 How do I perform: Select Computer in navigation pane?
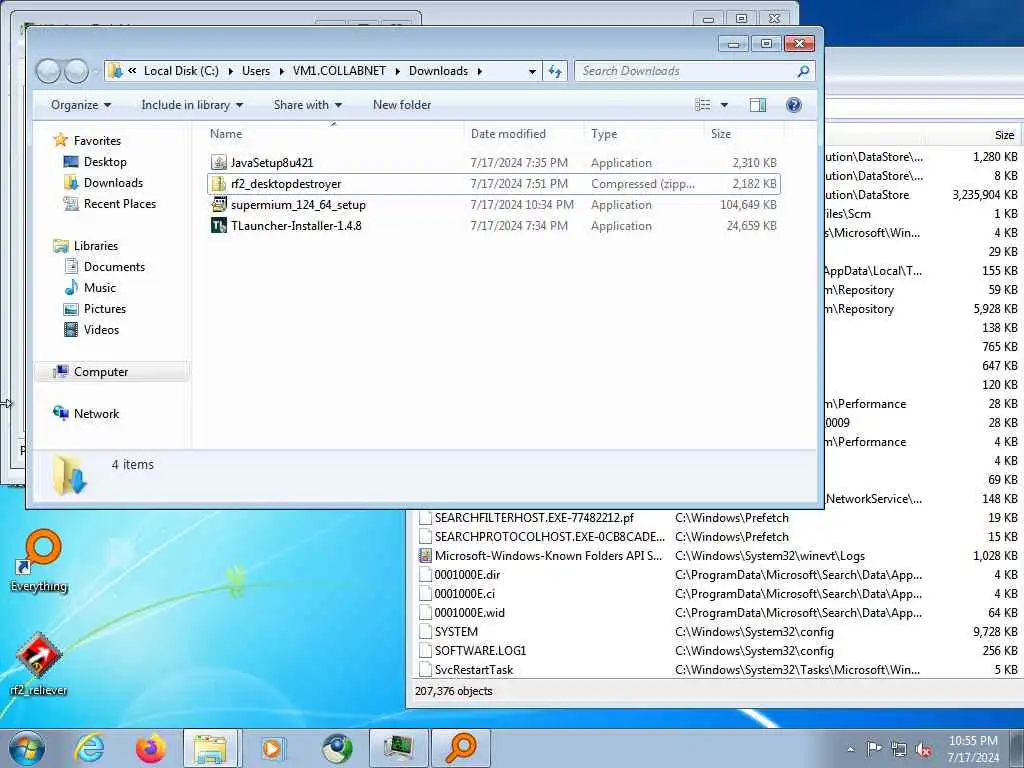point(101,372)
